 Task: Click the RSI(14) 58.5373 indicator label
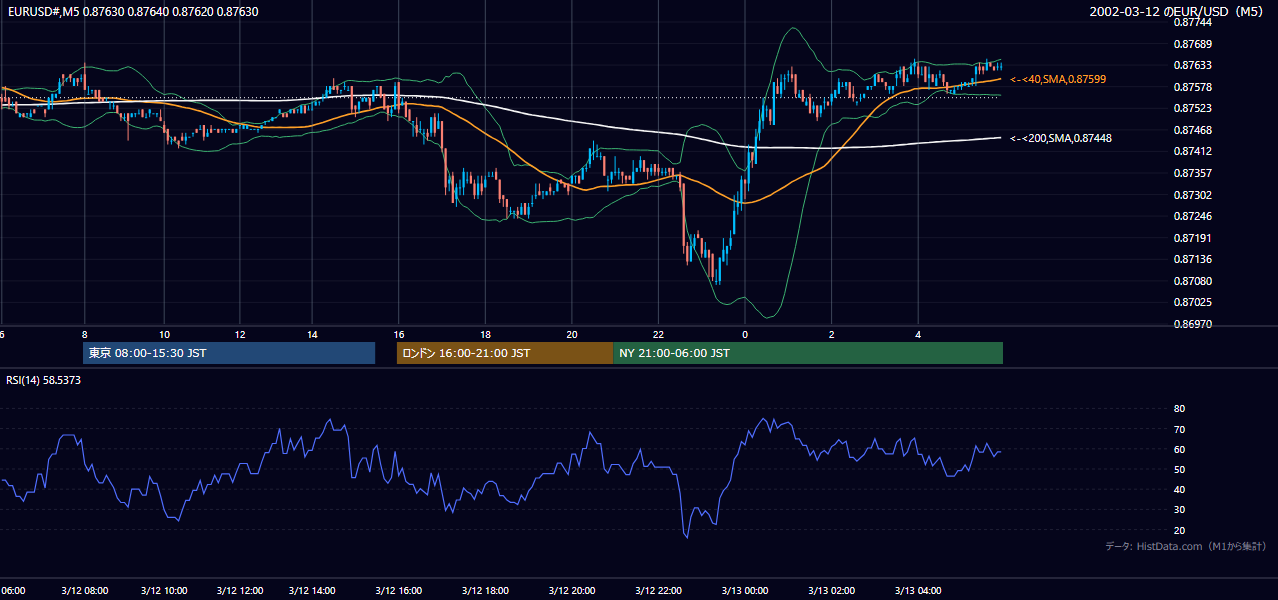pyautogui.click(x=43, y=380)
